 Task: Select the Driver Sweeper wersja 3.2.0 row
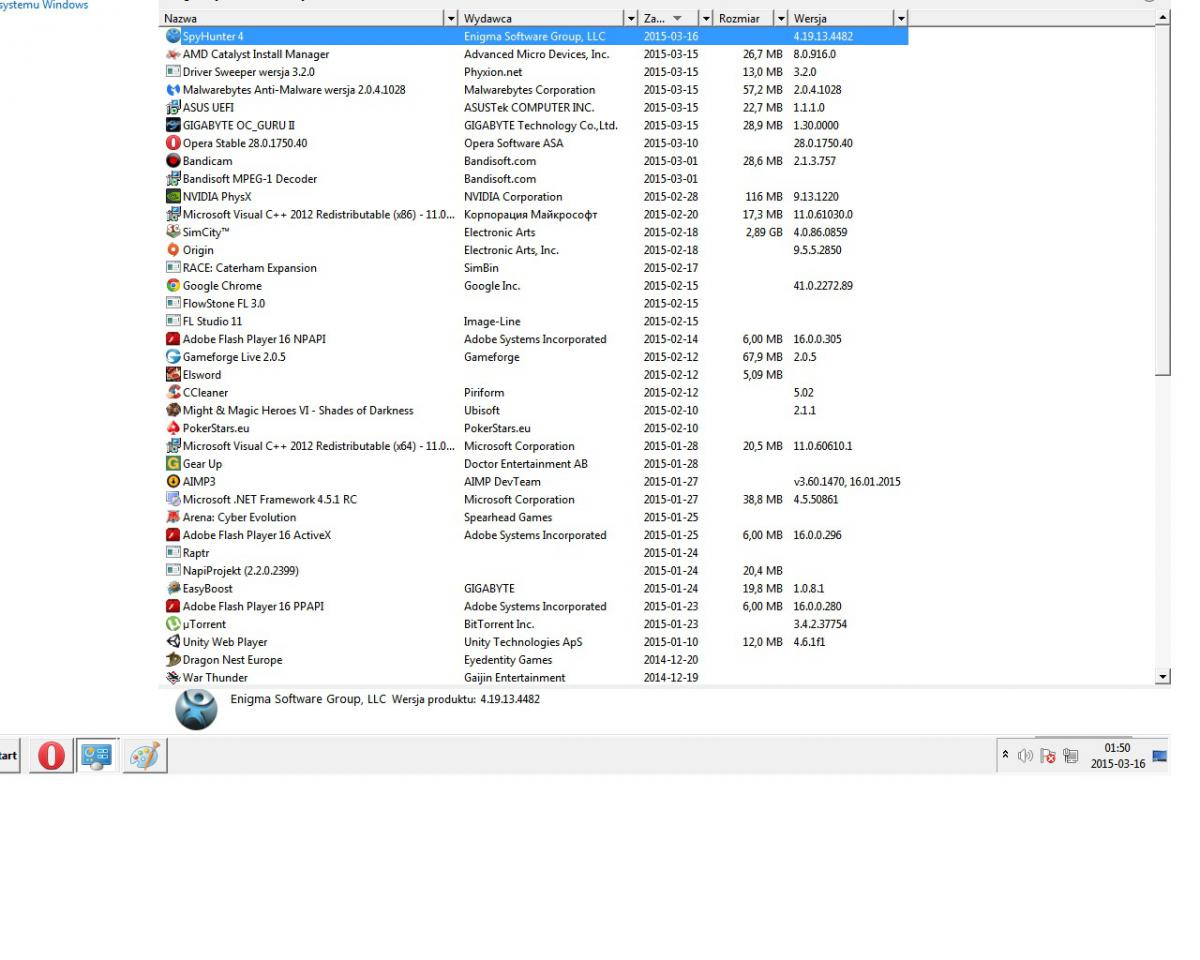point(535,73)
